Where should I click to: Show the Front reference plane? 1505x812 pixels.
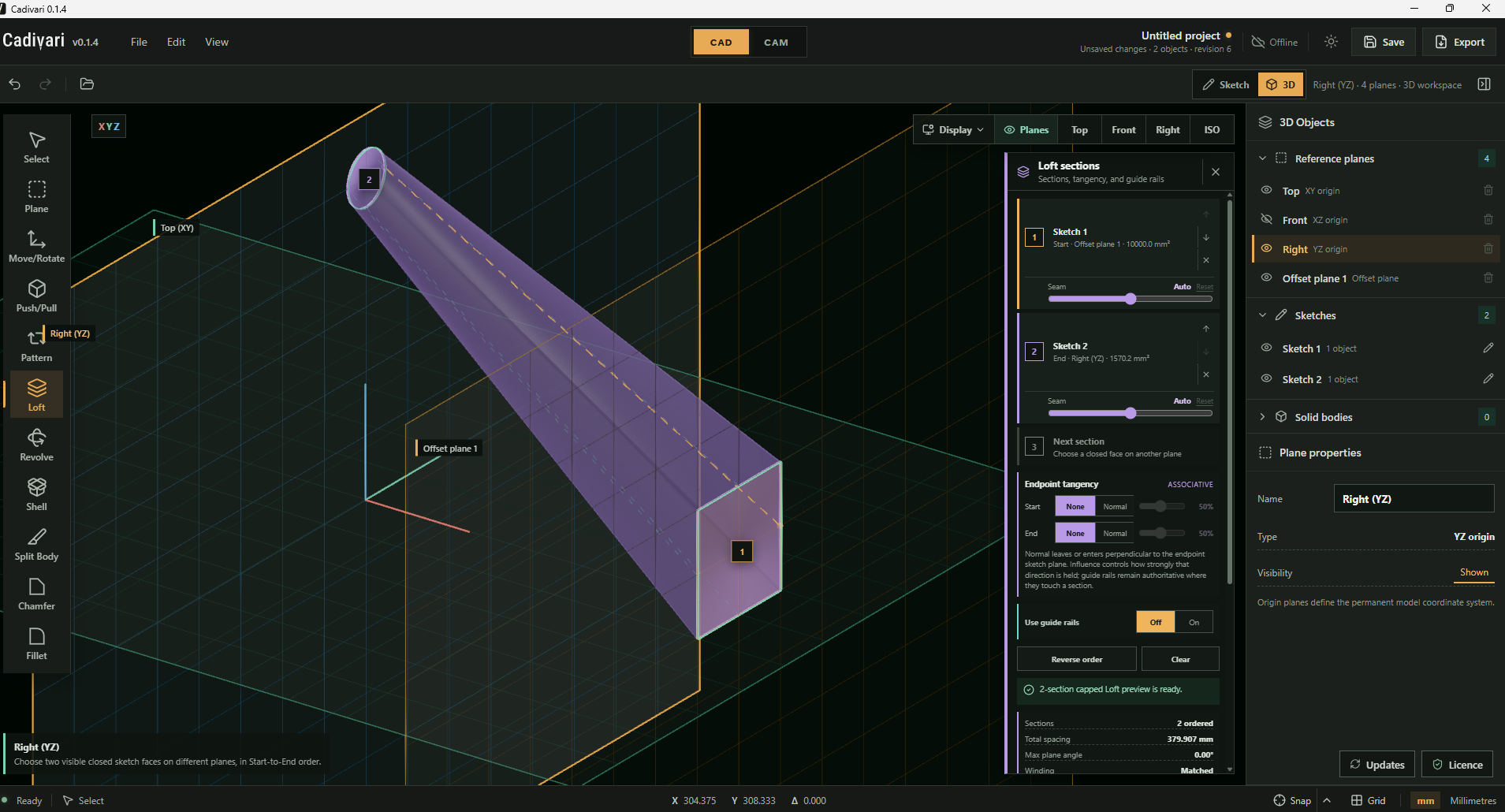(x=1266, y=219)
